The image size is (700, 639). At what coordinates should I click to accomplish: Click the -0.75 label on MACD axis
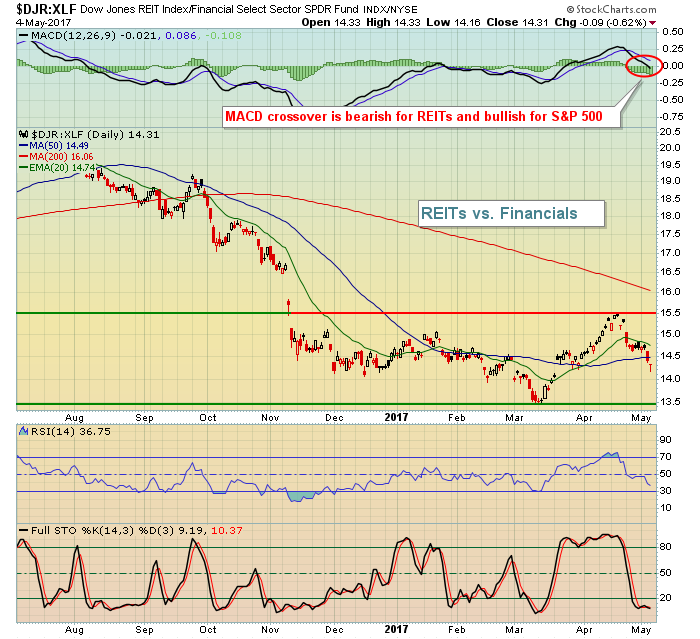[x=671, y=117]
